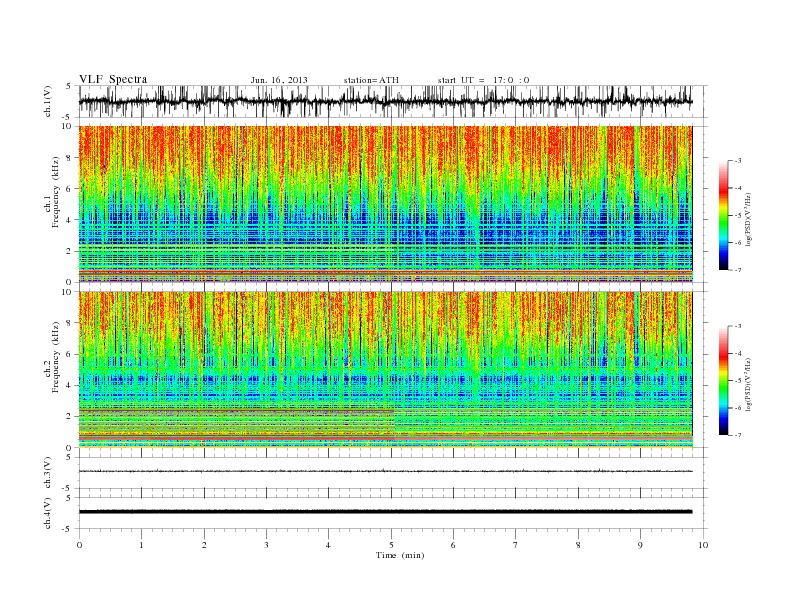
Task: Click the date text "Jun. 16, 2013"
Action: click(279, 80)
